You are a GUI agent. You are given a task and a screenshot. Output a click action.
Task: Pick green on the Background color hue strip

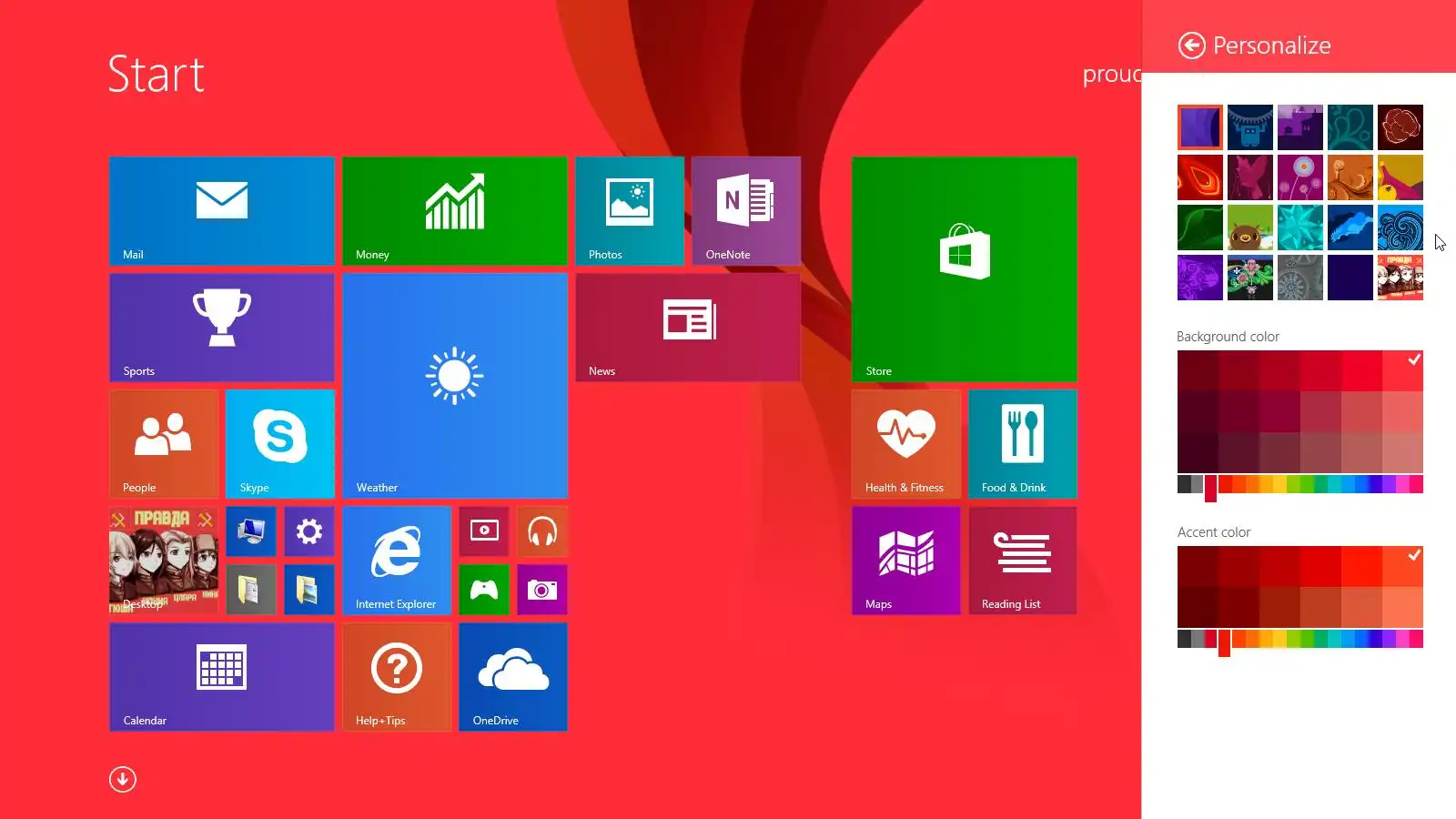click(x=1307, y=484)
